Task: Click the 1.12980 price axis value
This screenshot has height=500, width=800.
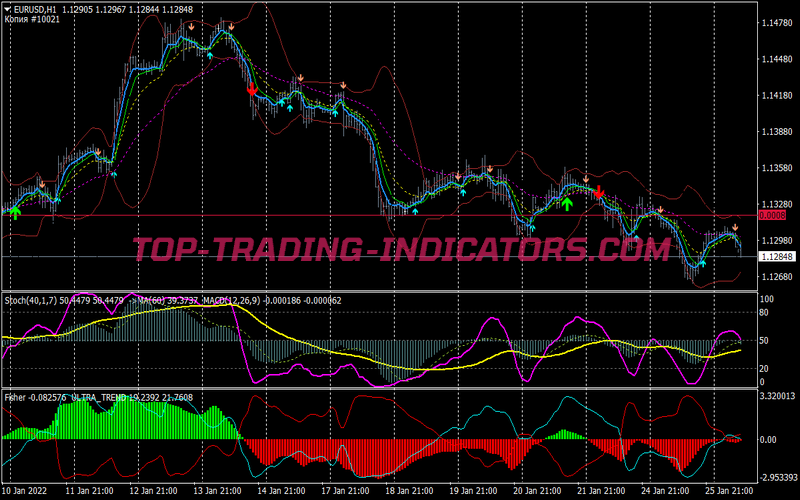Action: tap(776, 240)
